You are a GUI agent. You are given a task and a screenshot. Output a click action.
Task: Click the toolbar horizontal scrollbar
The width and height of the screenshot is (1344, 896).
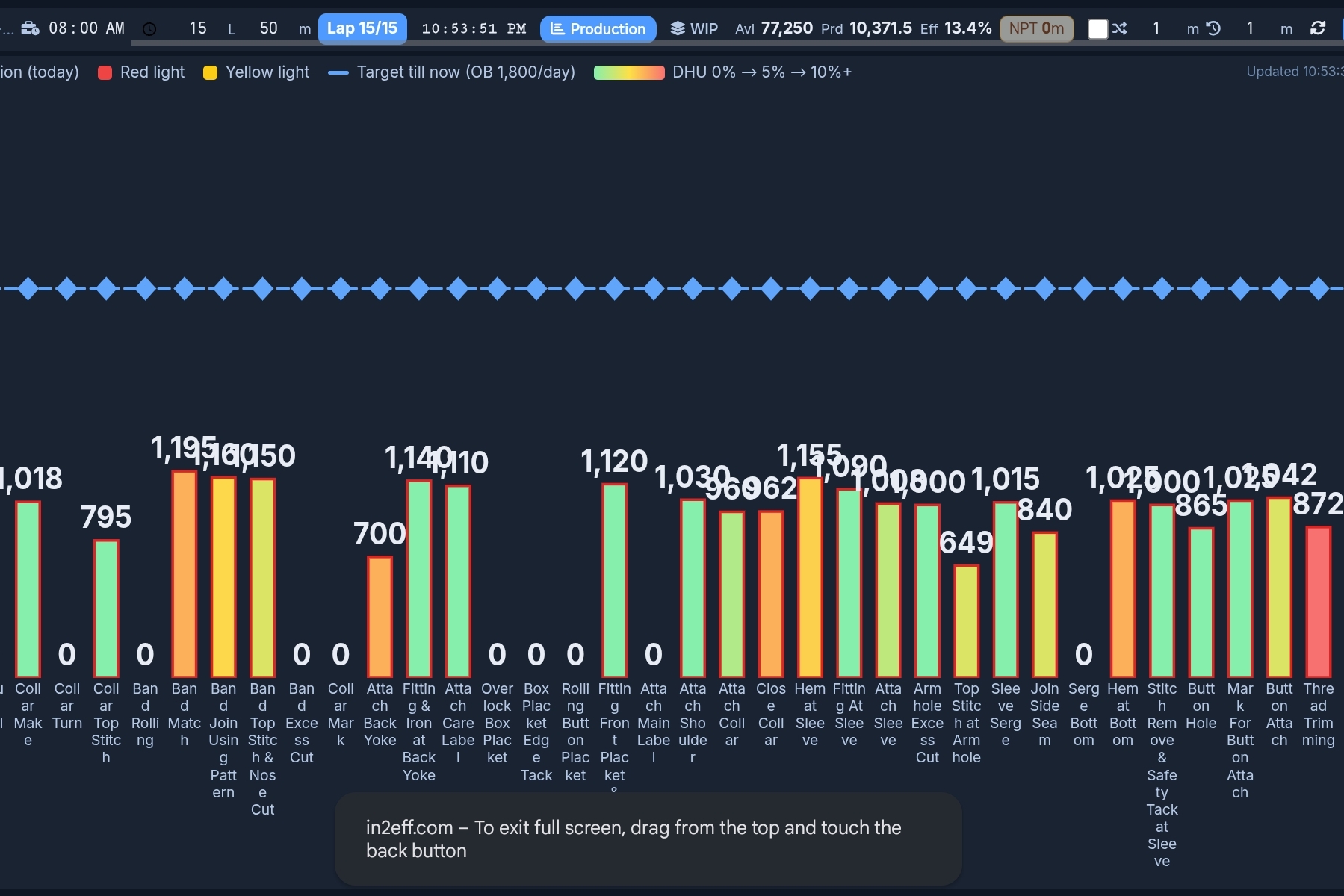pos(737,45)
